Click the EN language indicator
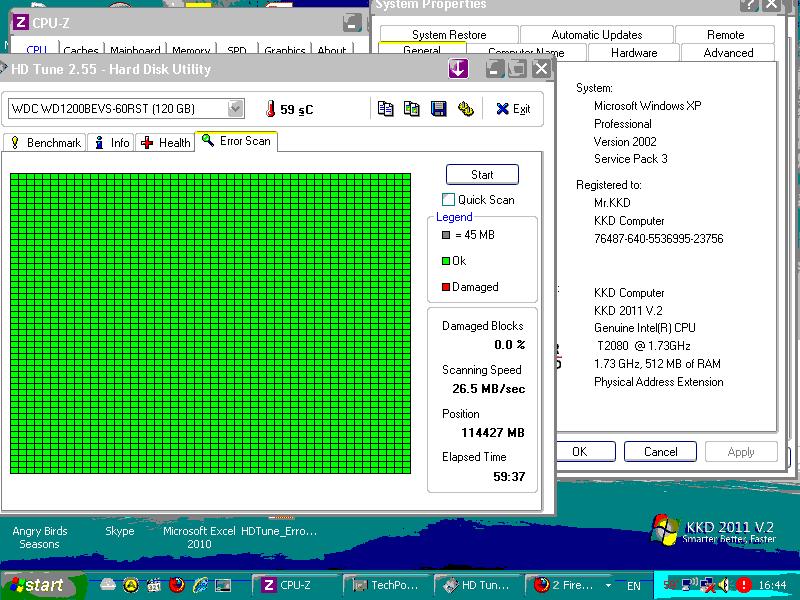This screenshot has height=600, width=800. coord(633,586)
